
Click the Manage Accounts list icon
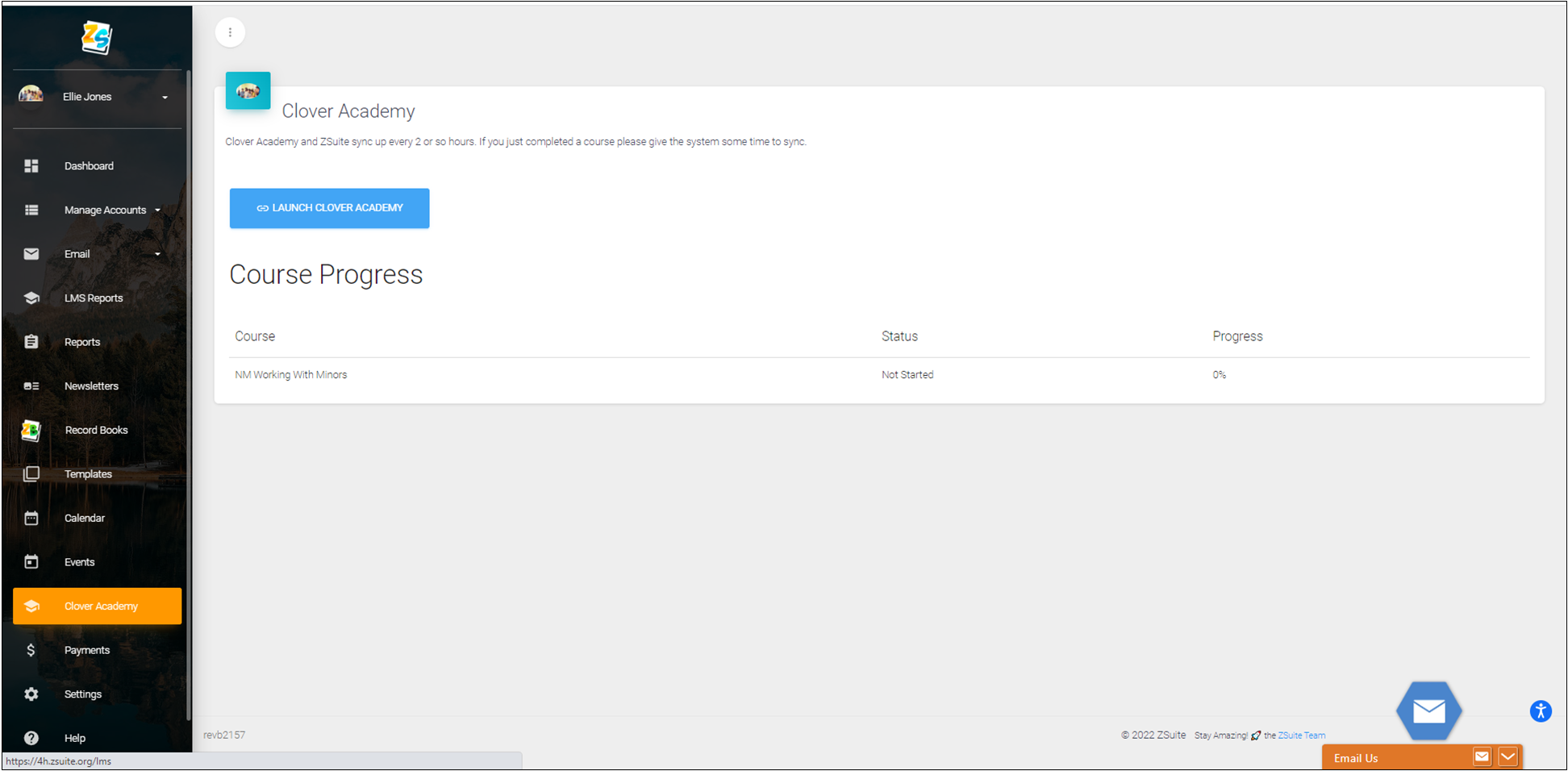coord(31,210)
